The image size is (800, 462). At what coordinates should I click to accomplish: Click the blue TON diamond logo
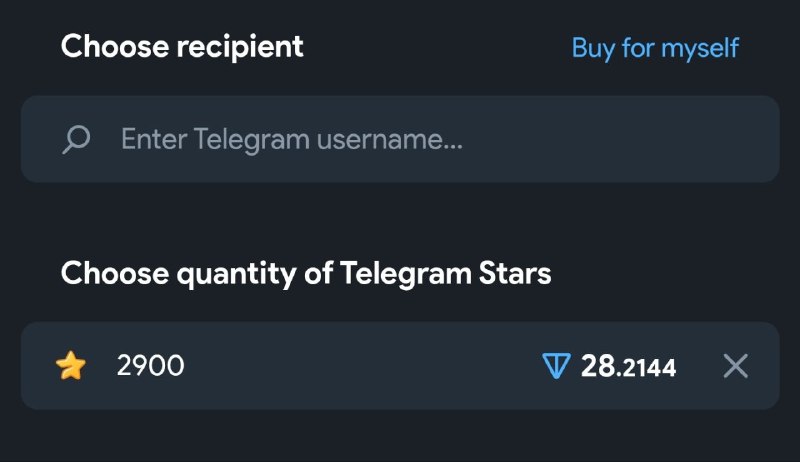click(x=556, y=366)
